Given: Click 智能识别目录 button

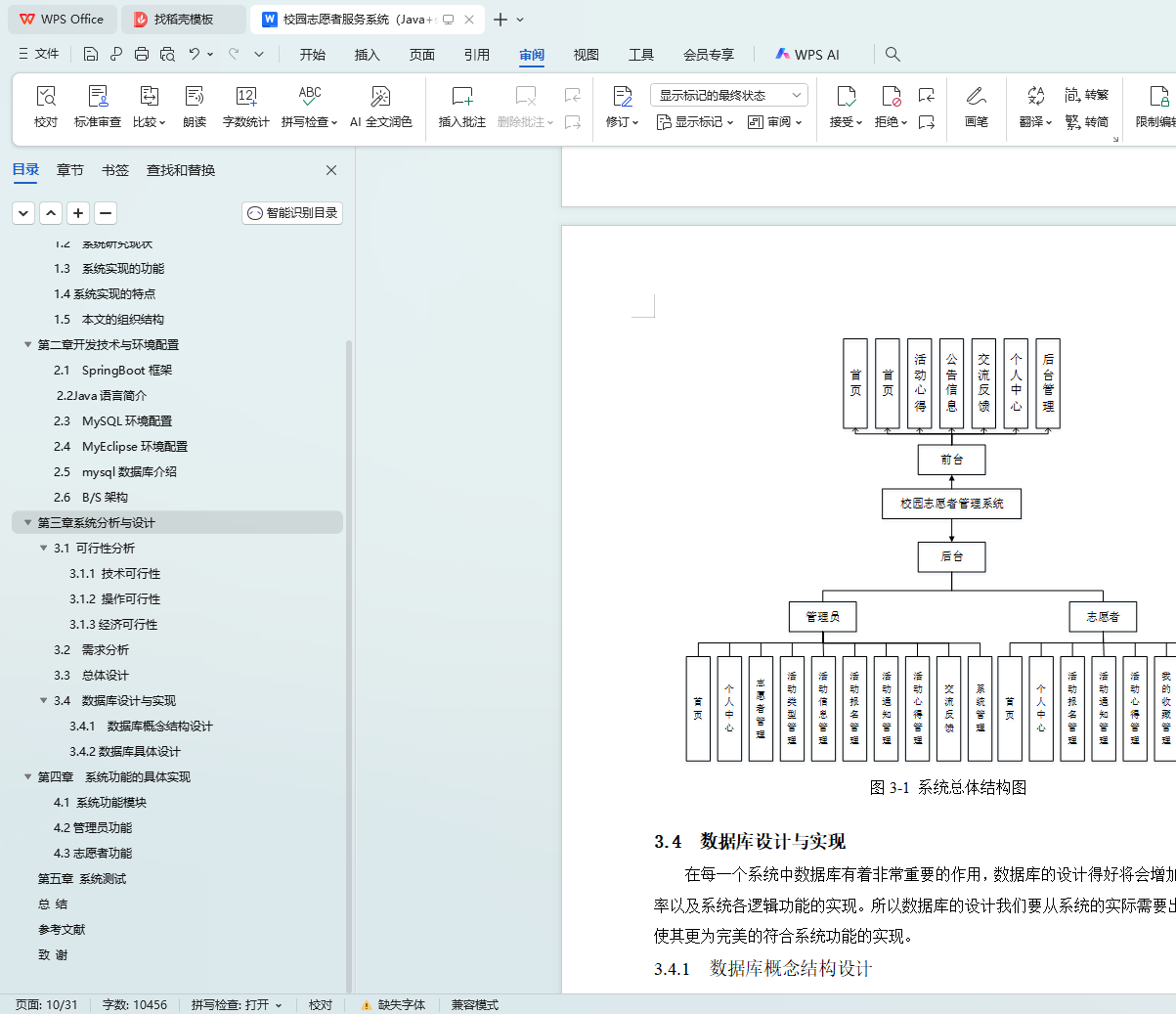Looking at the screenshot, I should 292,212.
